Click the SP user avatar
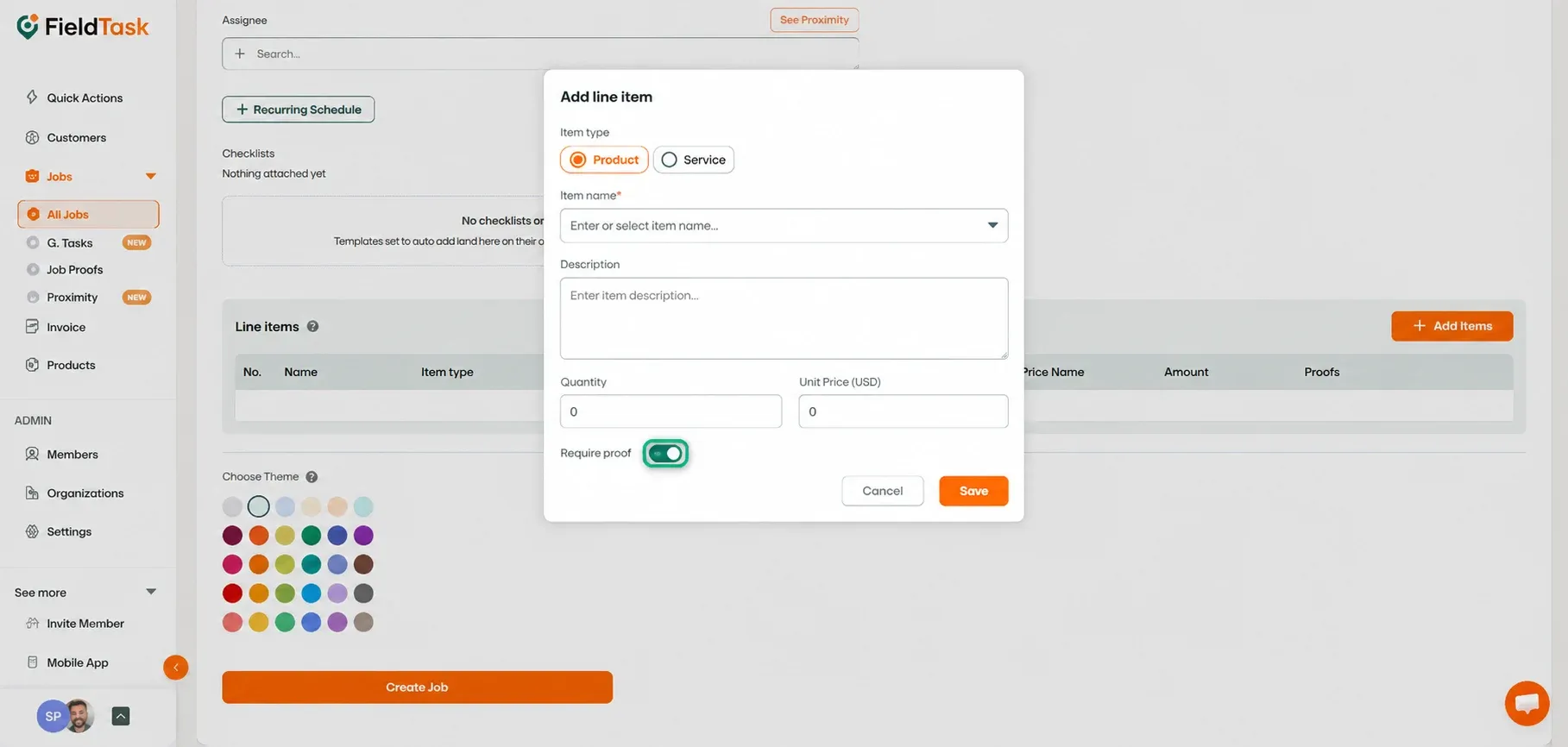 coord(52,716)
